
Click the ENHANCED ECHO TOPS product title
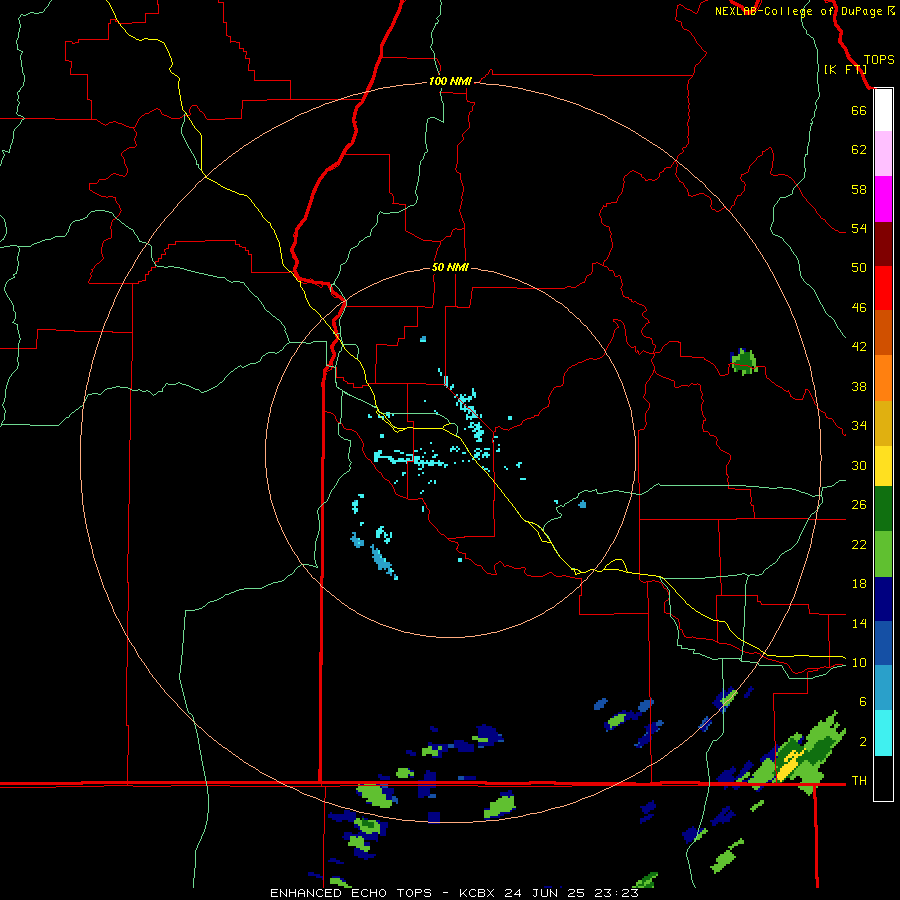[351, 893]
